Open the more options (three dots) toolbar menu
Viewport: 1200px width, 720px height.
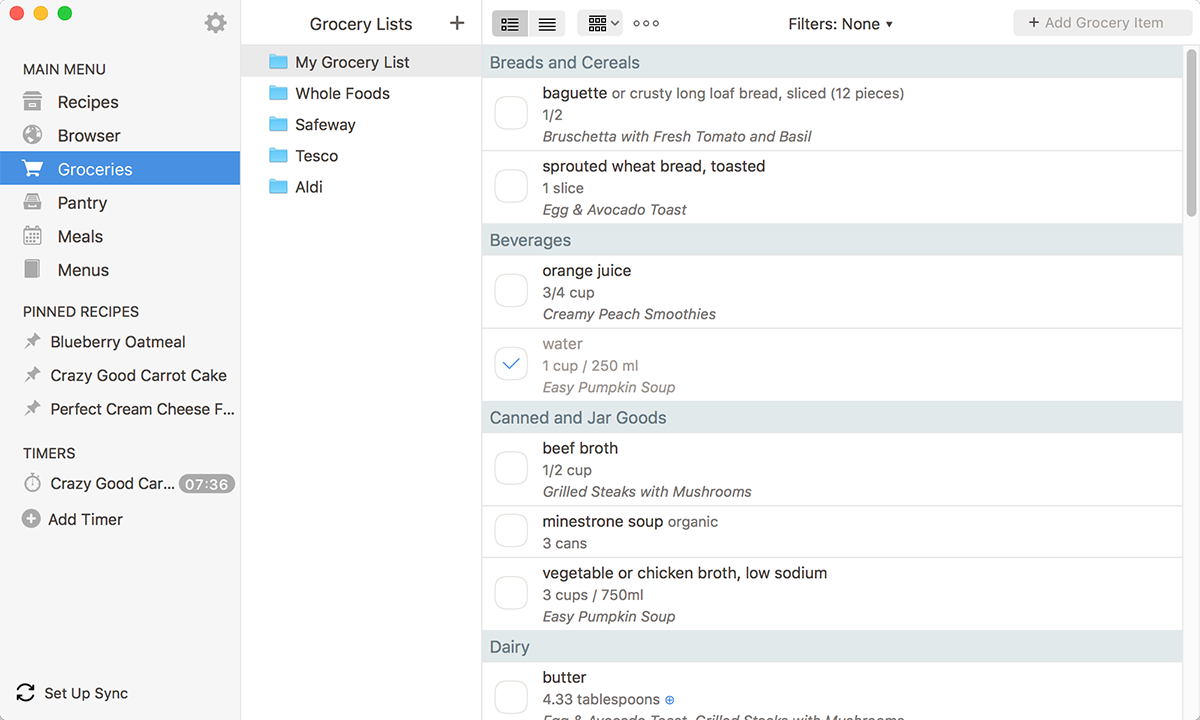[645, 23]
